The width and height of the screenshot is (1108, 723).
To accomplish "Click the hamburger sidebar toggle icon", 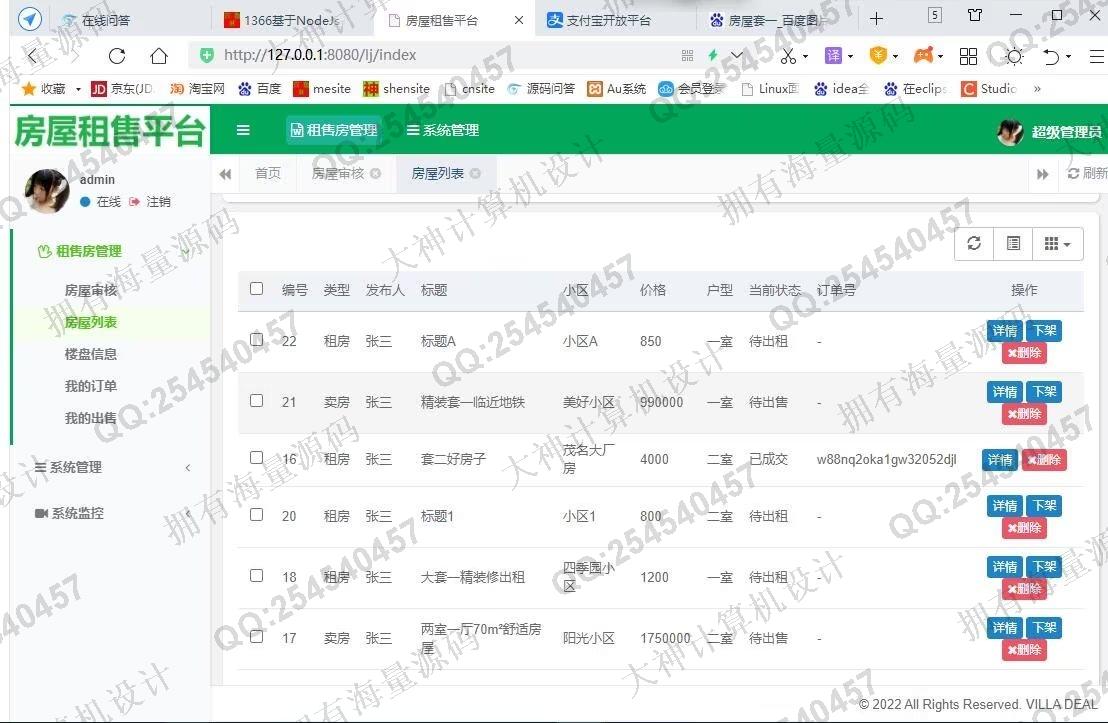I will [x=243, y=130].
